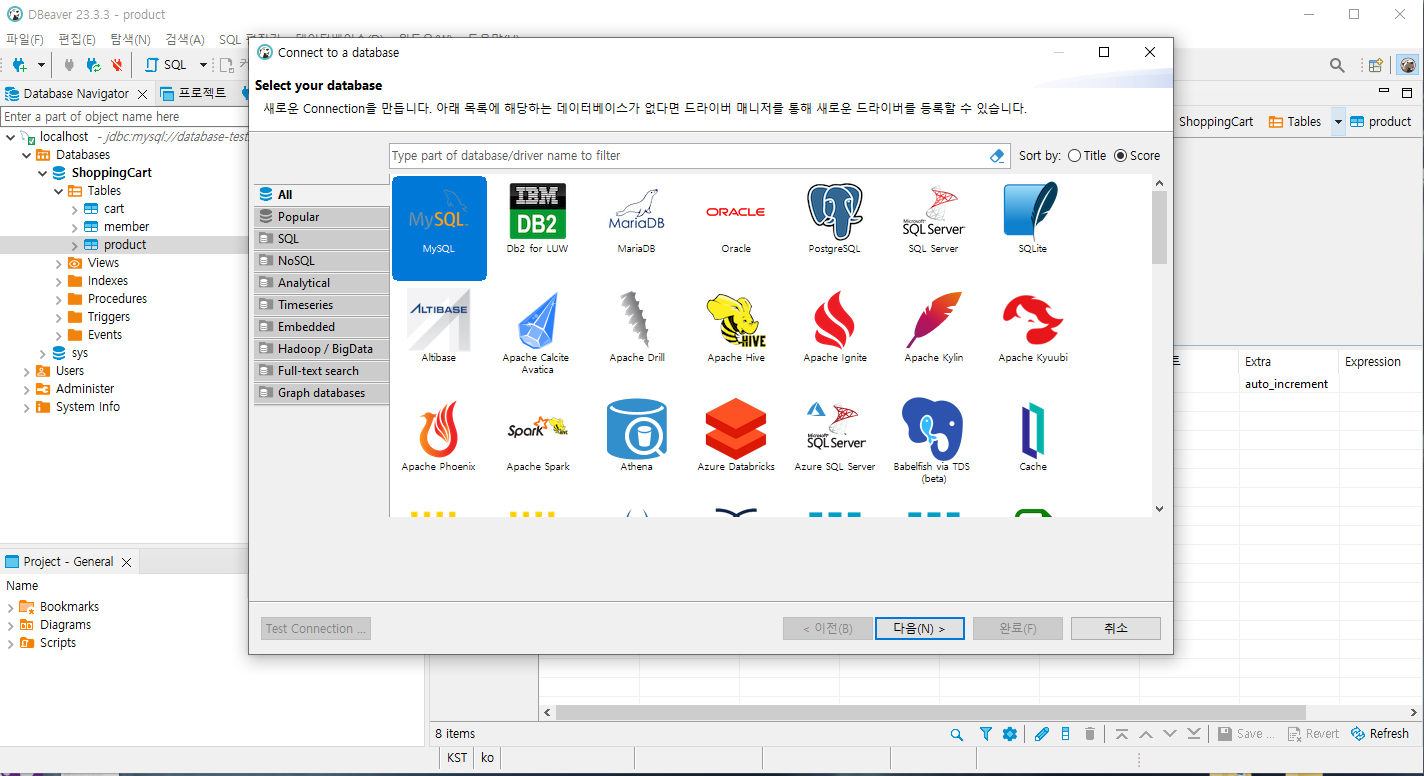
Task: Focus the driver name filter field
Action: (x=688, y=156)
